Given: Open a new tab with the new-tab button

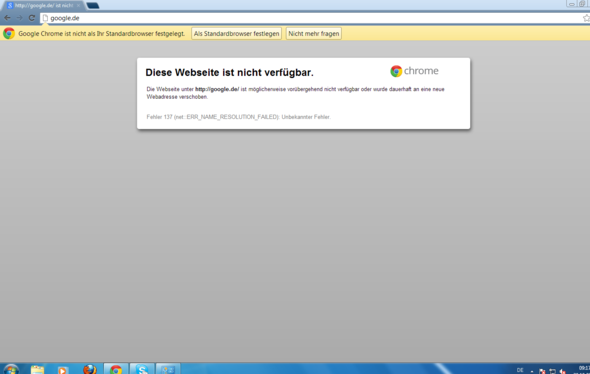Looking at the screenshot, I should tap(93, 5).
